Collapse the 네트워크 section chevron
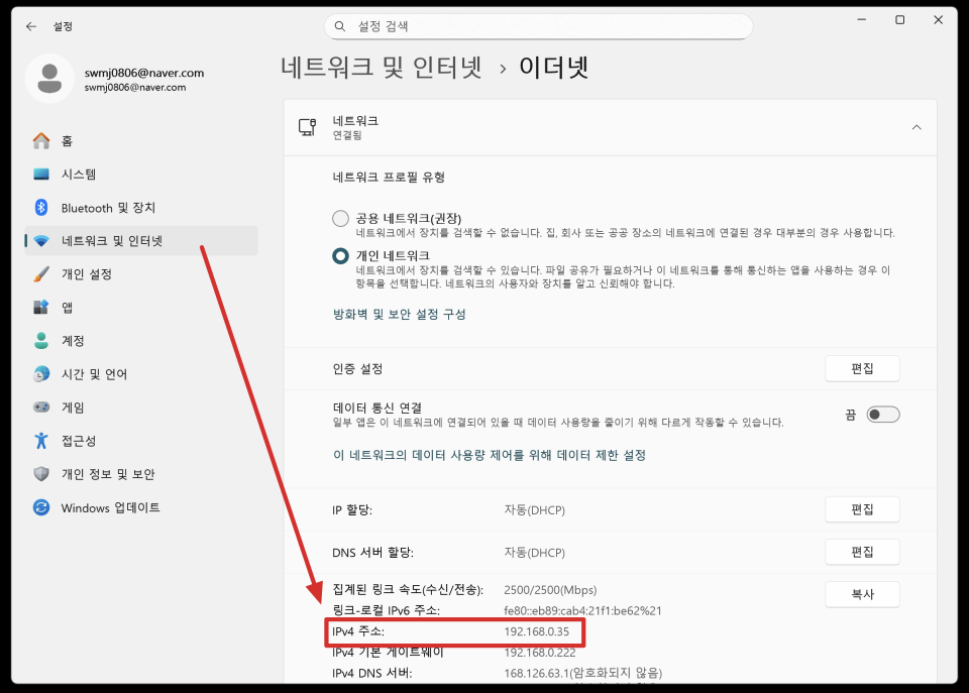Image resolution: width=969 pixels, height=693 pixels. coord(916,127)
